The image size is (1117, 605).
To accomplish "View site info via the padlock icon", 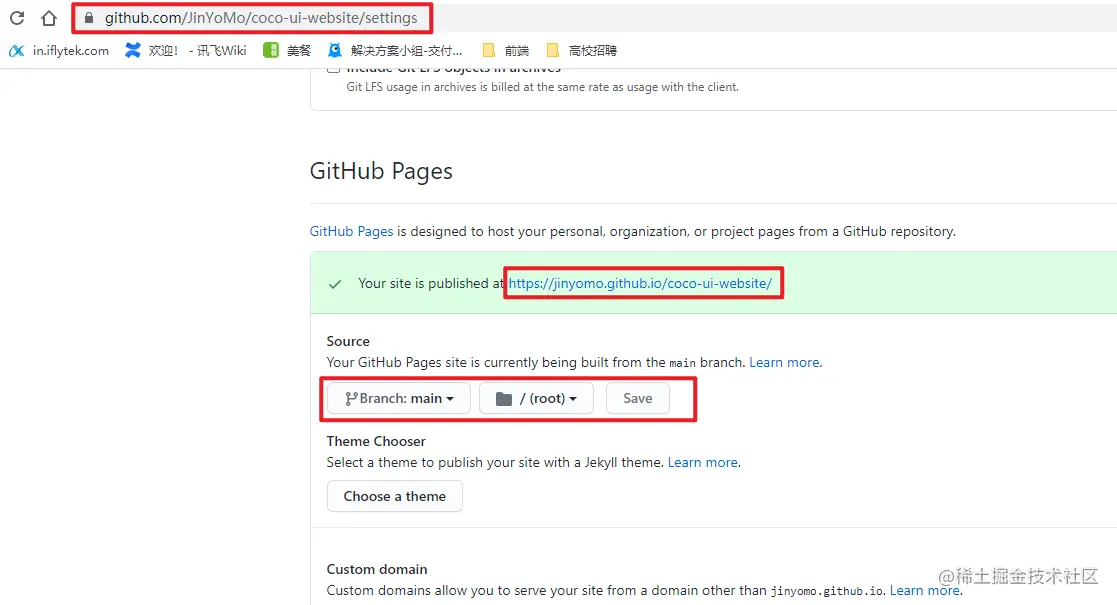I will coord(89,18).
